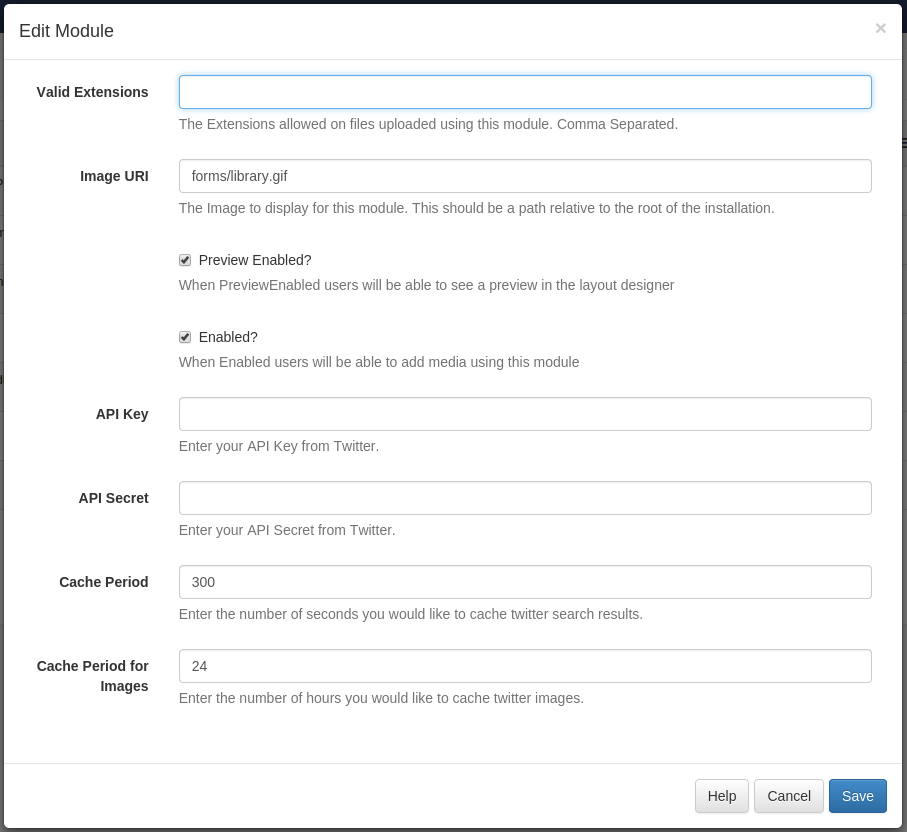Click help text about adding media using module
This screenshot has width=907, height=832.
point(379,362)
